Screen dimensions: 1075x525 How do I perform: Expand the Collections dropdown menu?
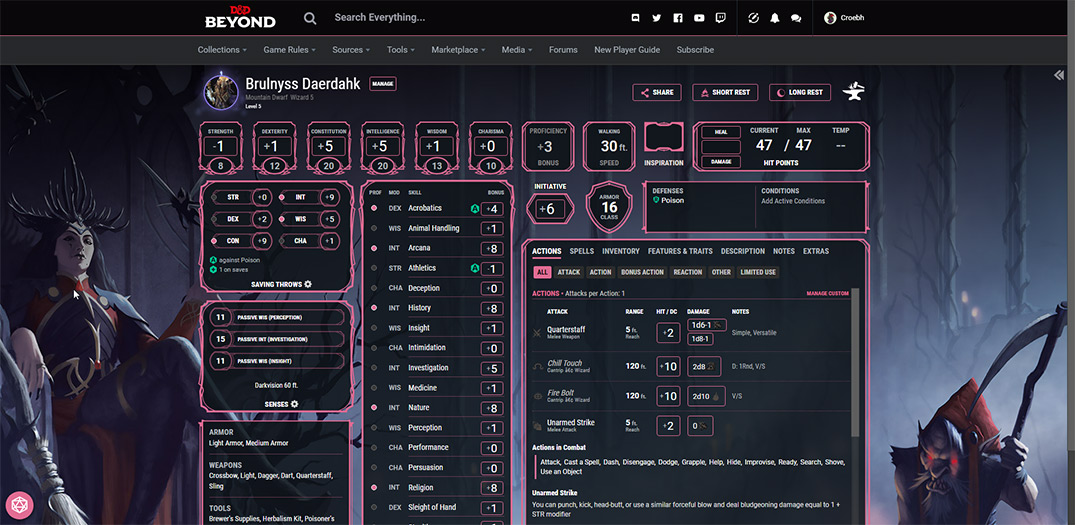coord(222,50)
